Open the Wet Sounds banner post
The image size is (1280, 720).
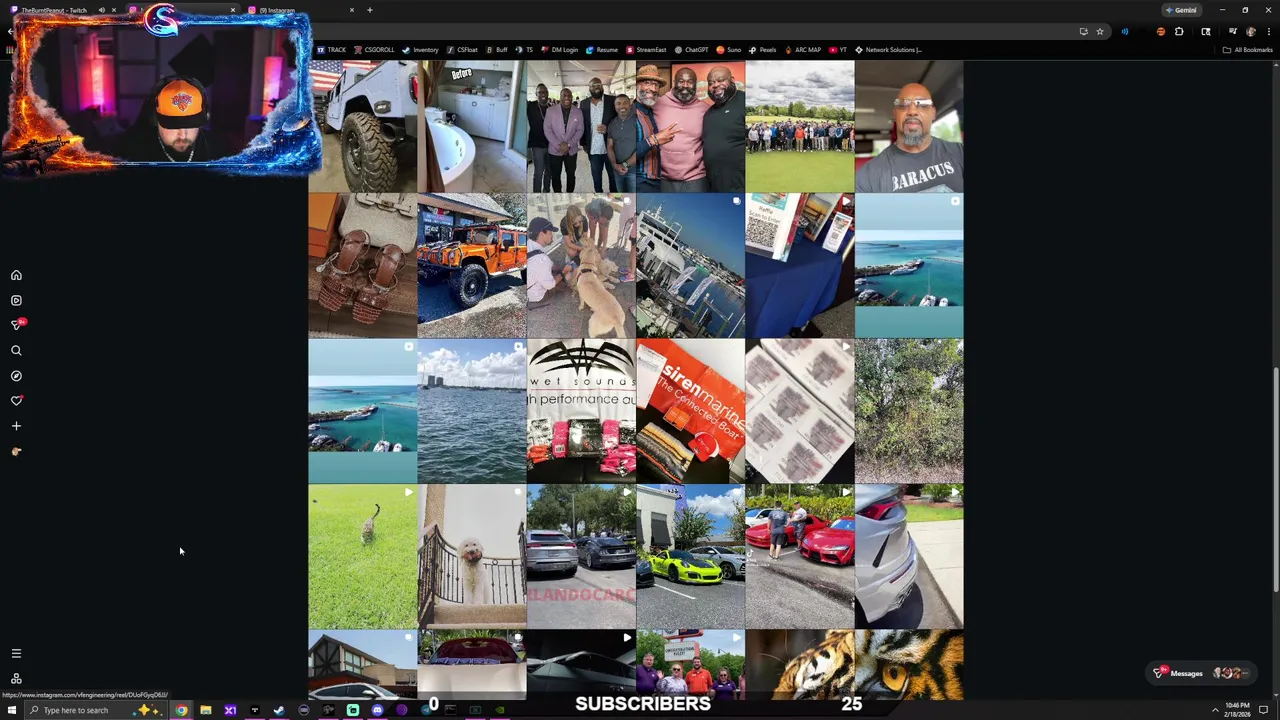coord(580,411)
